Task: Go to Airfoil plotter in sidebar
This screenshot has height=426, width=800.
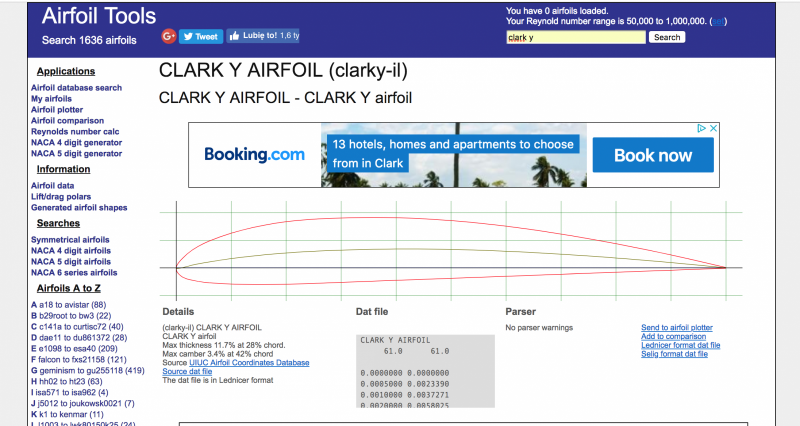Action: click(x=57, y=110)
